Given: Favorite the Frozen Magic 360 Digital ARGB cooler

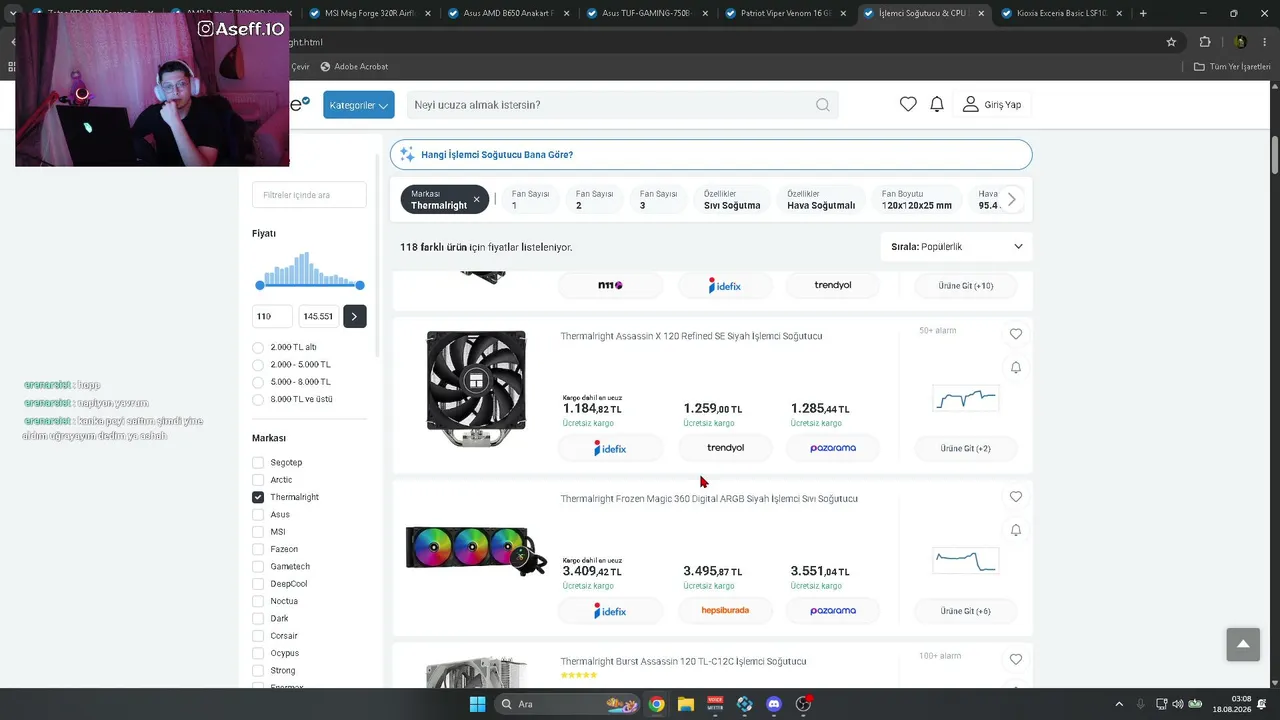Looking at the screenshot, I should point(1016,497).
